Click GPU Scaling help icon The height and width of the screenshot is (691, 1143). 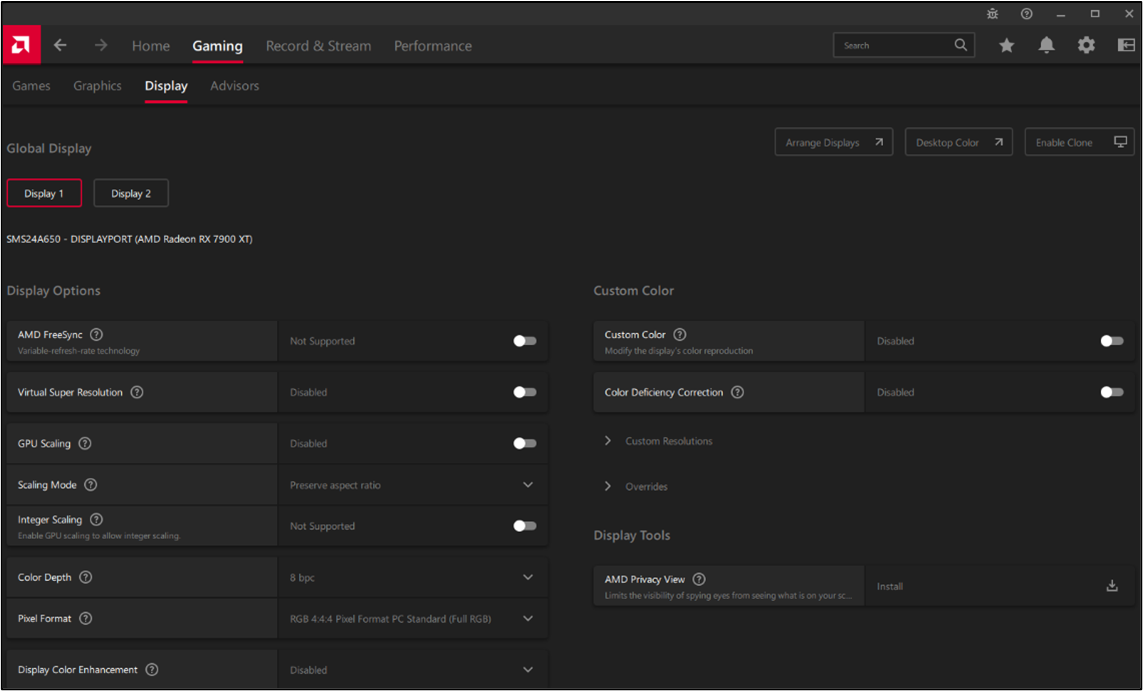(x=85, y=443)
